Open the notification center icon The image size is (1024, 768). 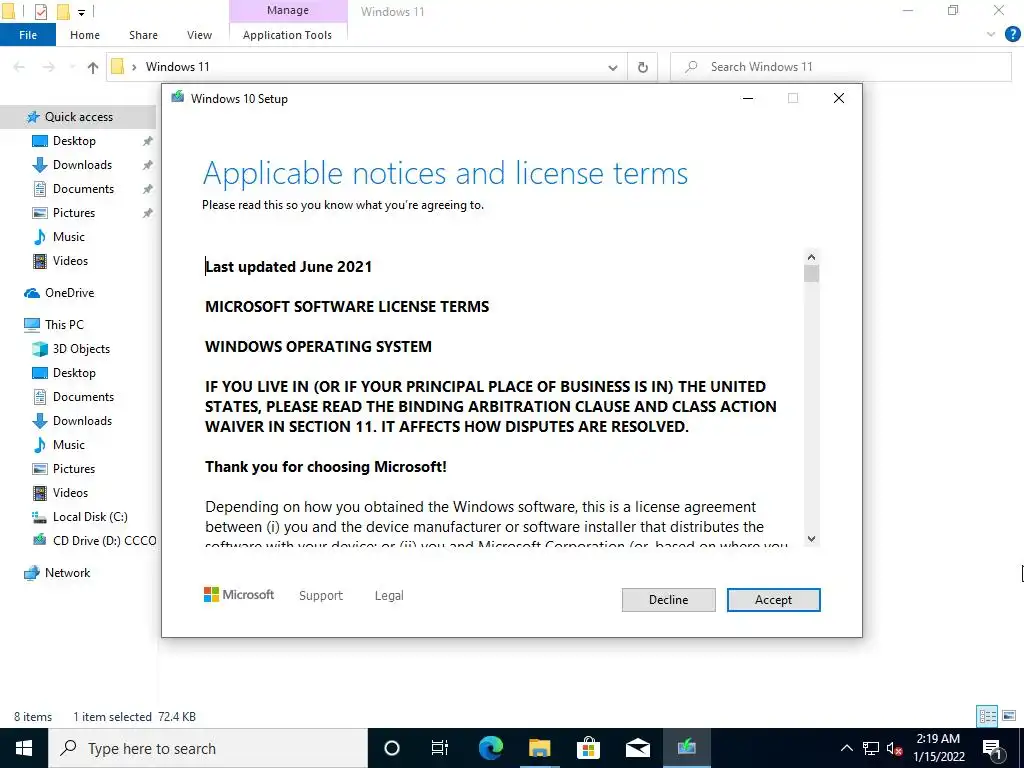click(x=992, y=748)
